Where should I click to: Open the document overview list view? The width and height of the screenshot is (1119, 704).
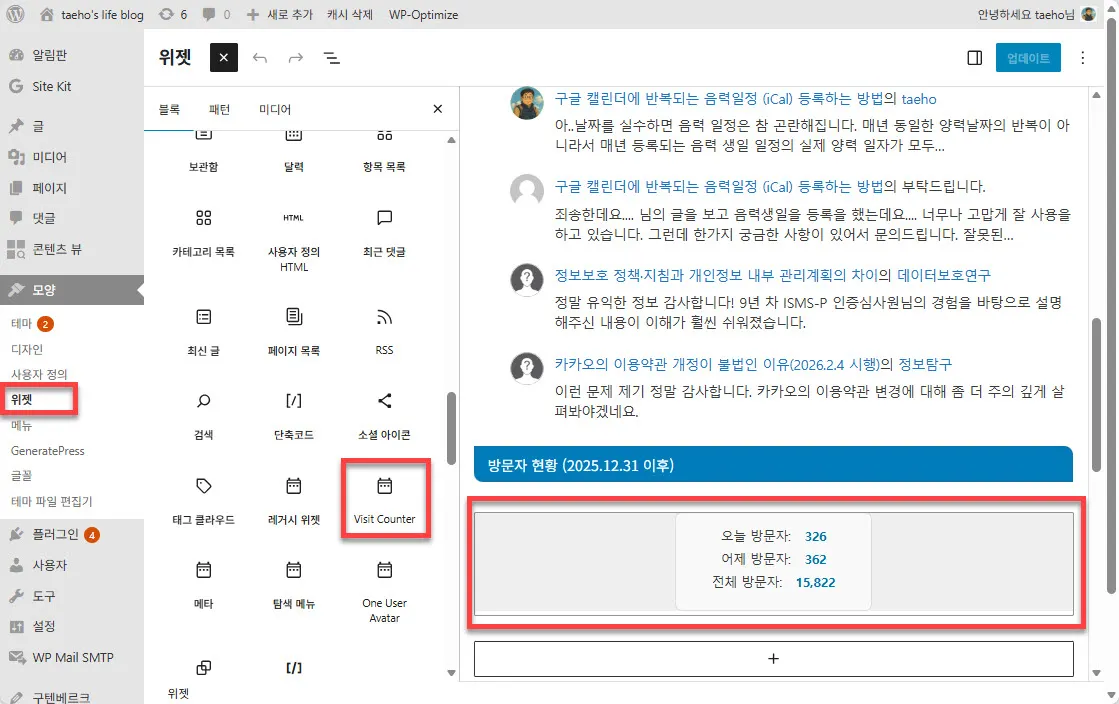330,57
